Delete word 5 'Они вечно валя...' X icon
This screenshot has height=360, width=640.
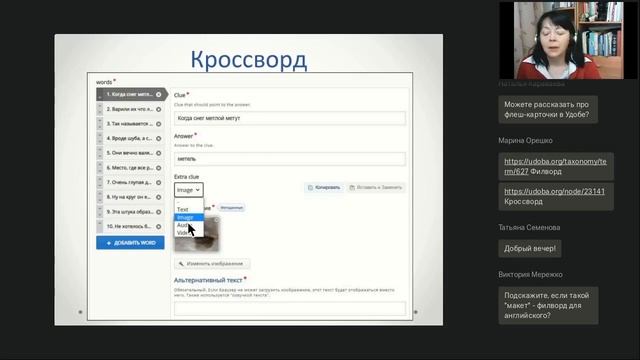coord(158,153)
